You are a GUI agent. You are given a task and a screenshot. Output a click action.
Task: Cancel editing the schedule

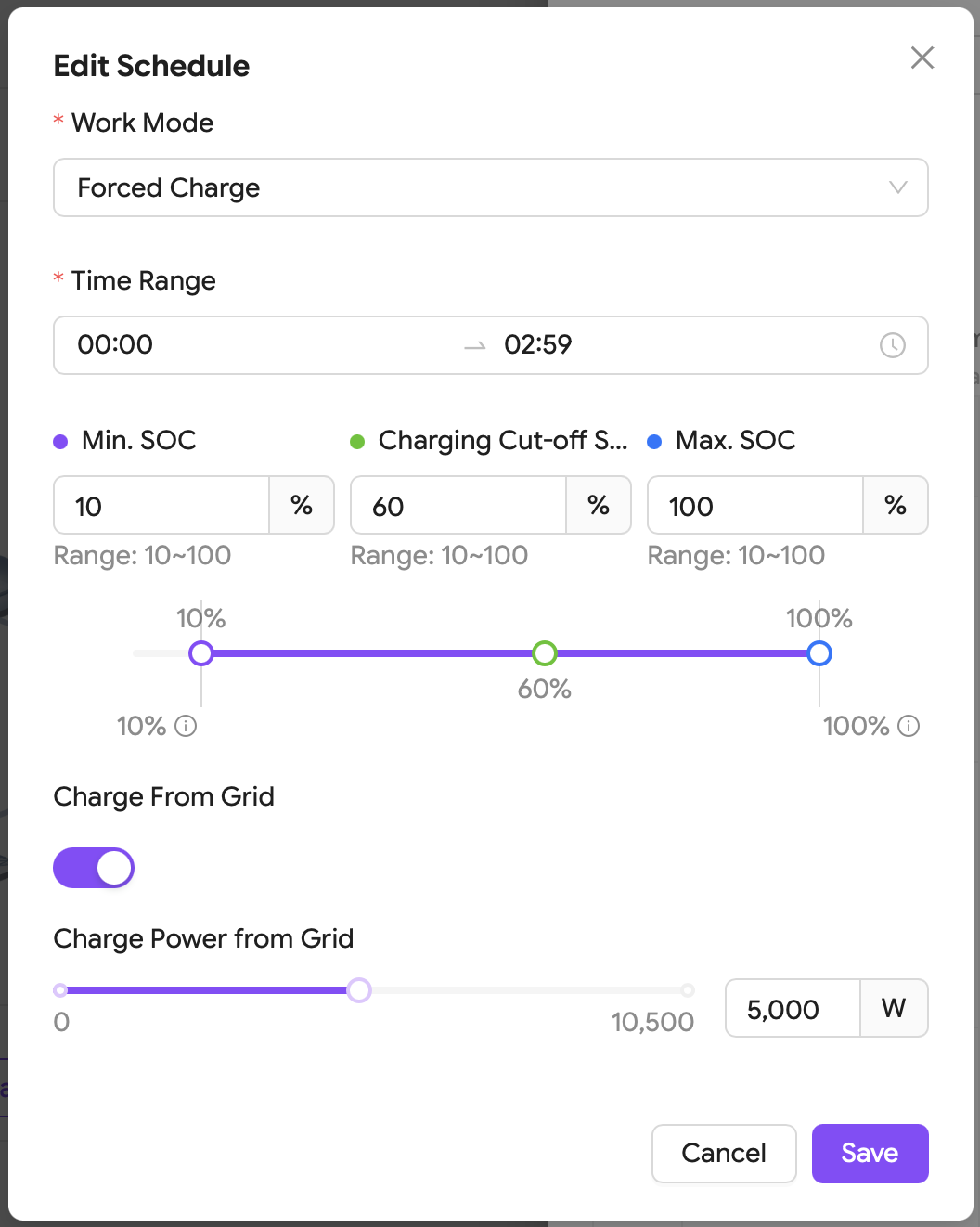click(x=724, y=1154)
